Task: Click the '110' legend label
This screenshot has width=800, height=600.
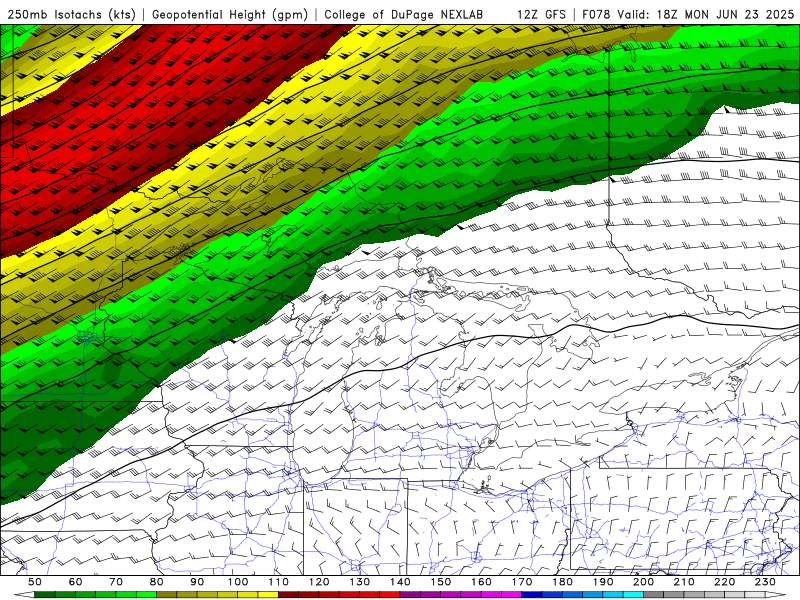Action: (x=279, y=582)
